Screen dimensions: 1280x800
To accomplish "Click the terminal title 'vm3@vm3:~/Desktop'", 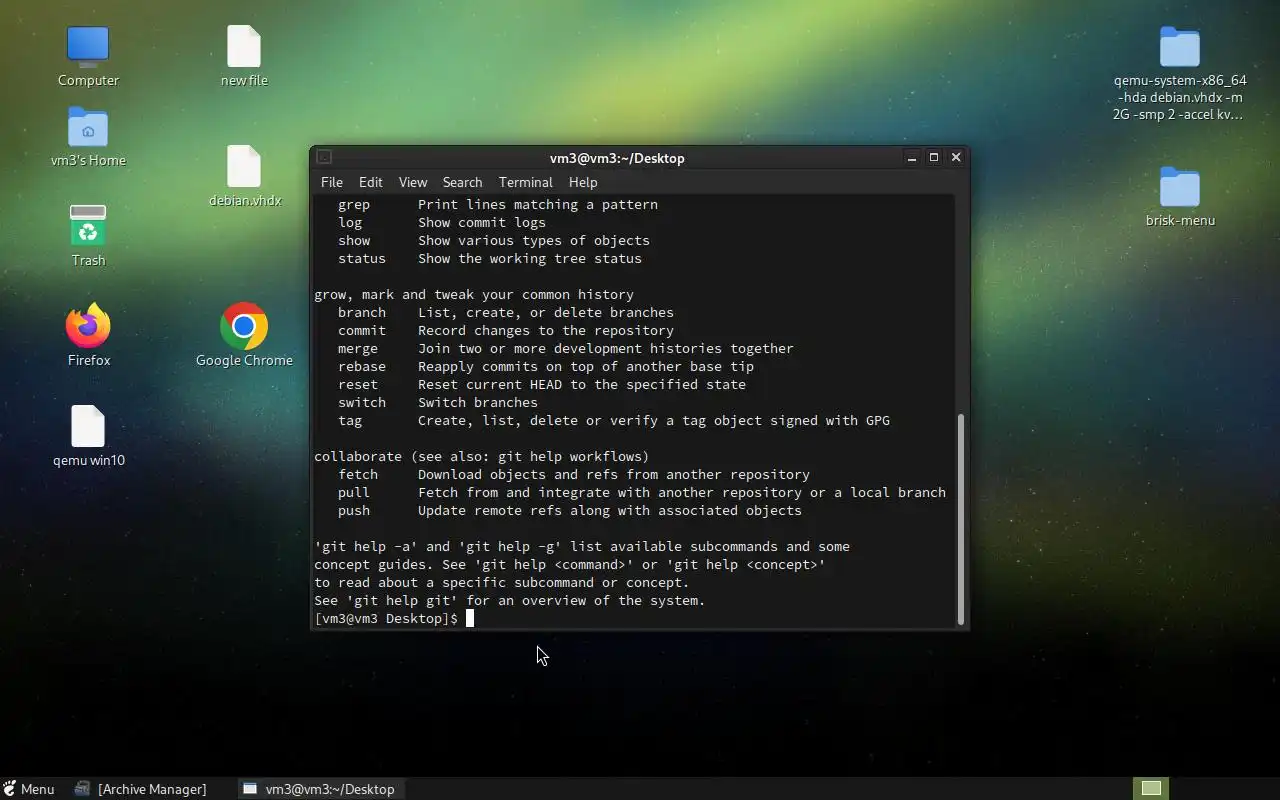I will (617, 158).
